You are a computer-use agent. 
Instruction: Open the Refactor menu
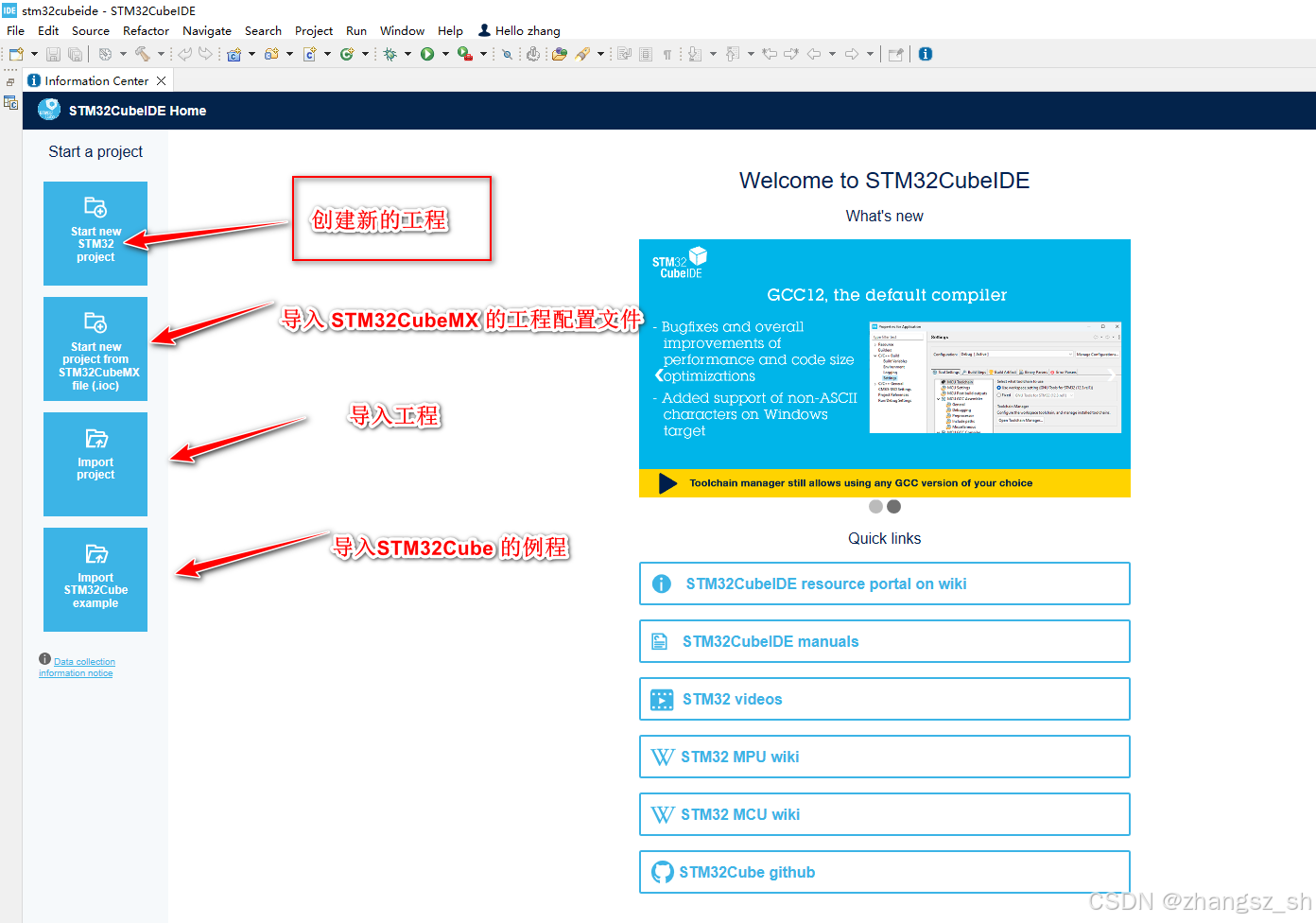[x=146, y=30]
